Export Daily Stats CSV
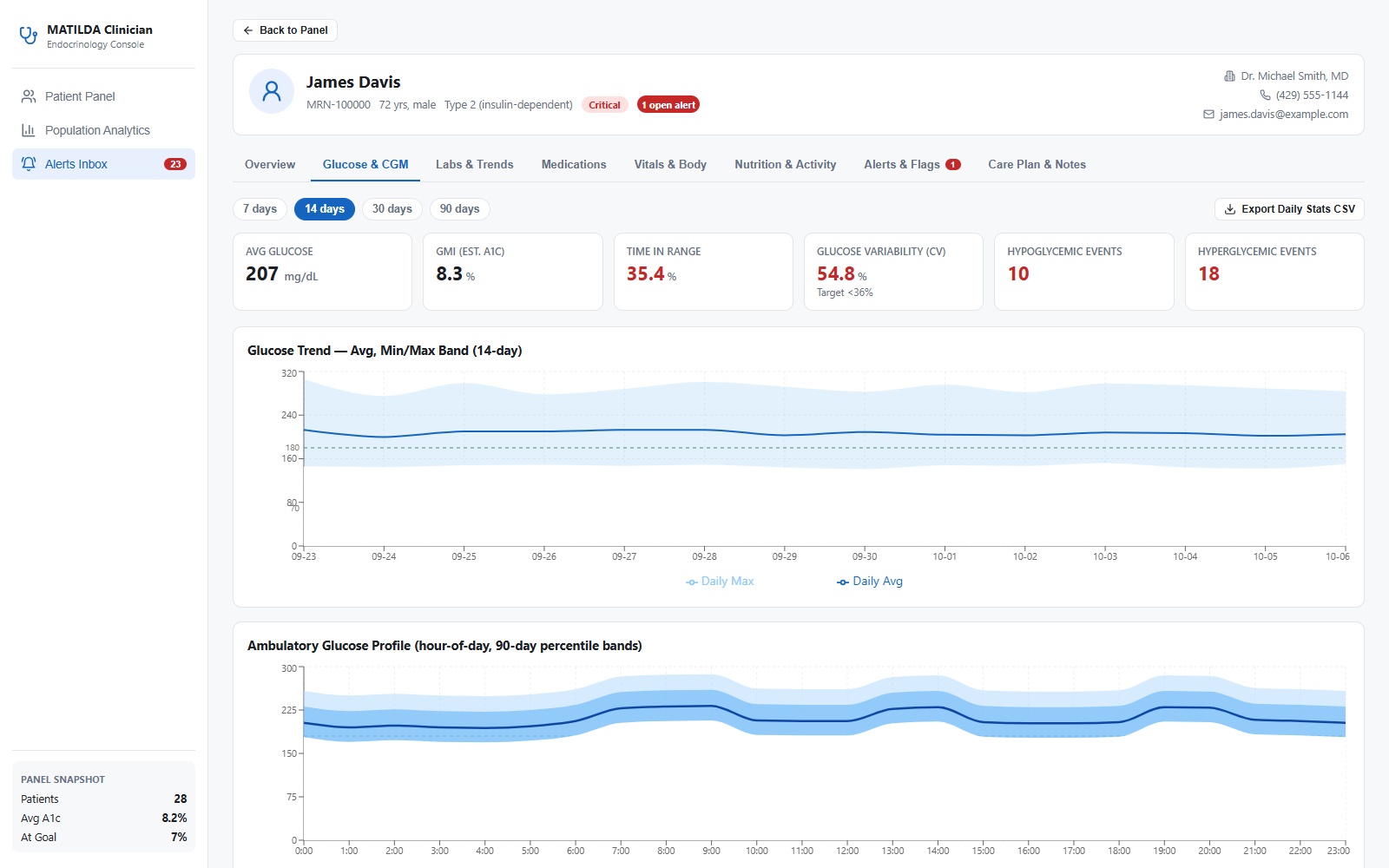The height and width of the screenshot is (868, 1389). [x=1289, y=209]
